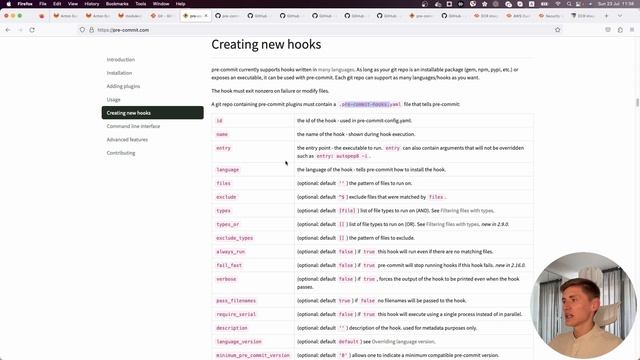Open the View menu
The height and width of the screenshot is (360, 640).
(73, 4)
